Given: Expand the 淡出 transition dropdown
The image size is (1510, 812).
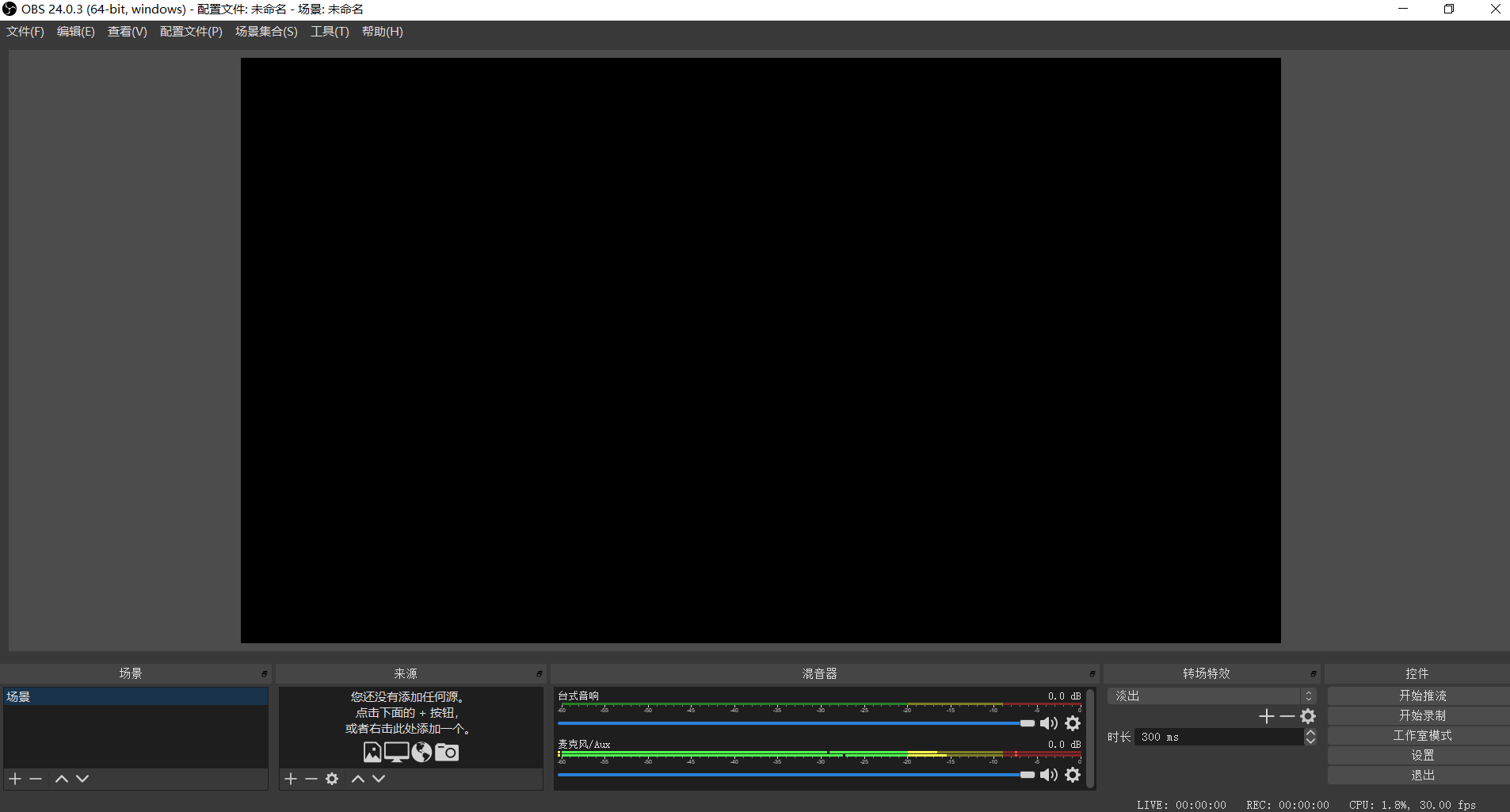Looking at the screenshot, I should click(1308, 696).
